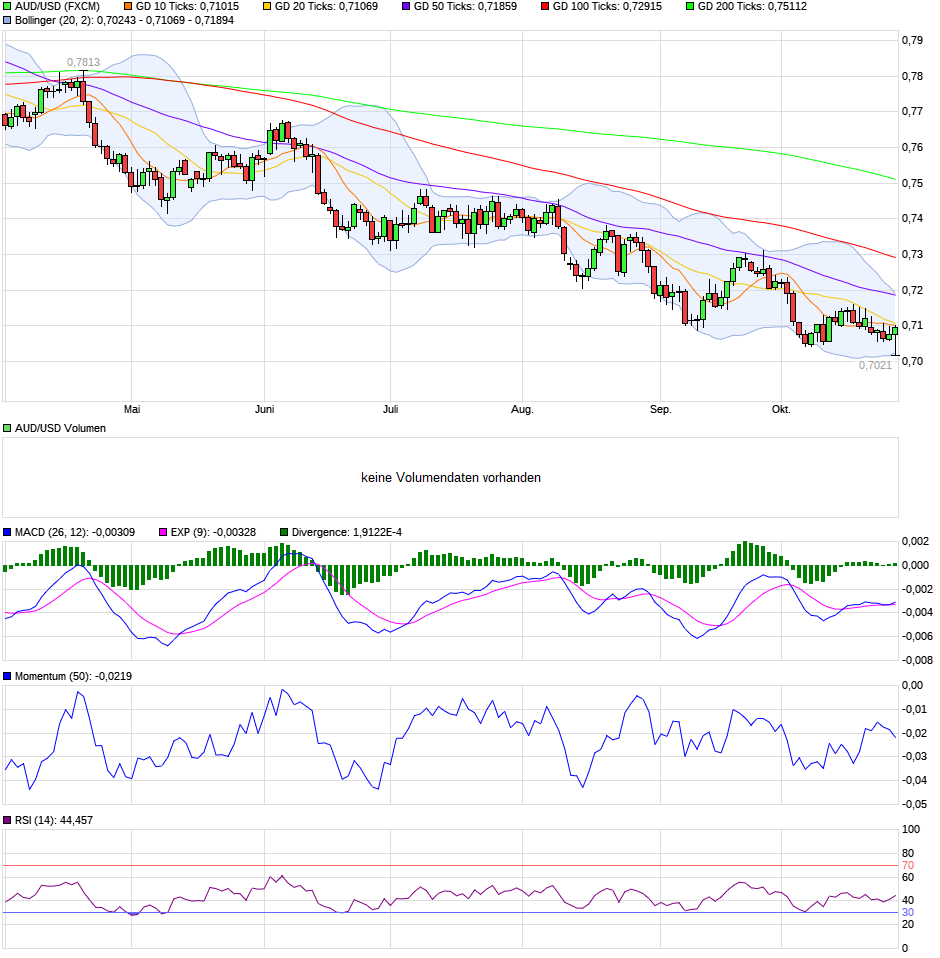The width and height of the screenshot is (940, 958).
Task: Click the GD 50 Ticks: 0,71859 label
Action: pyautogui.click(x=465, y=7)
